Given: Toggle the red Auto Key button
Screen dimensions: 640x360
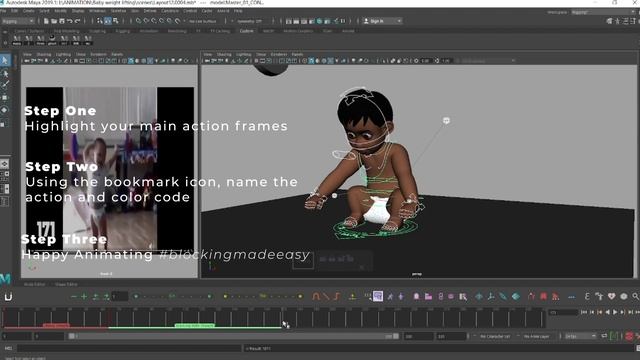Looking at the screenshot, I should tap(629, 336).
